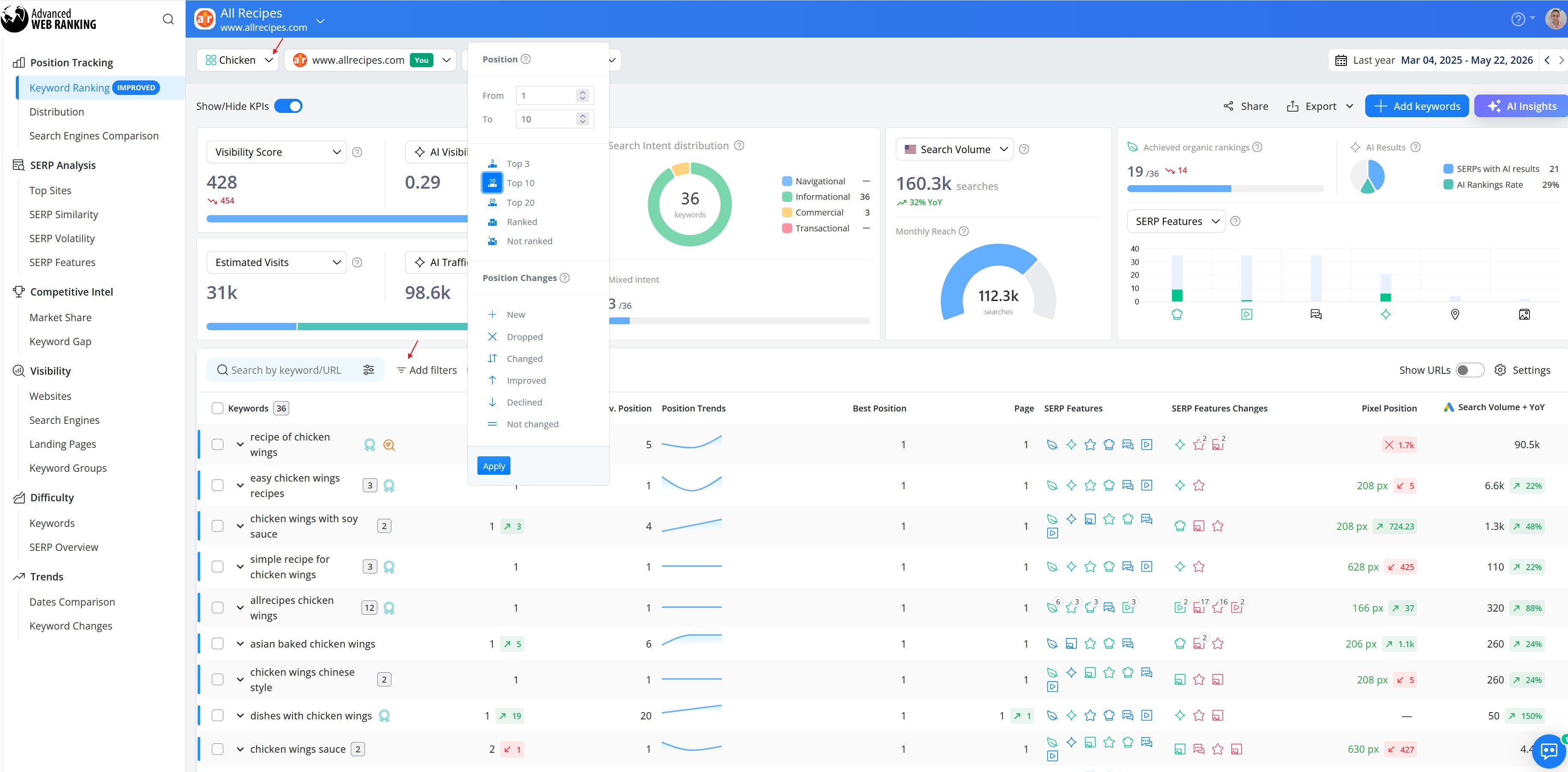This screenshot has width=1568, height=772.
Task: Check the 'dishes with chicken wings' checkbox
Action: tap(217, 716)
